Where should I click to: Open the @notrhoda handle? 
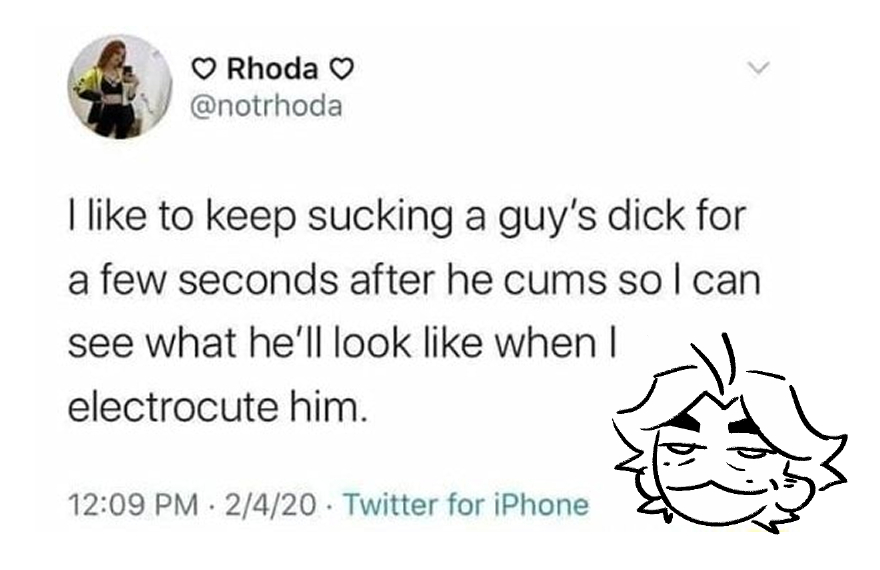267,105
